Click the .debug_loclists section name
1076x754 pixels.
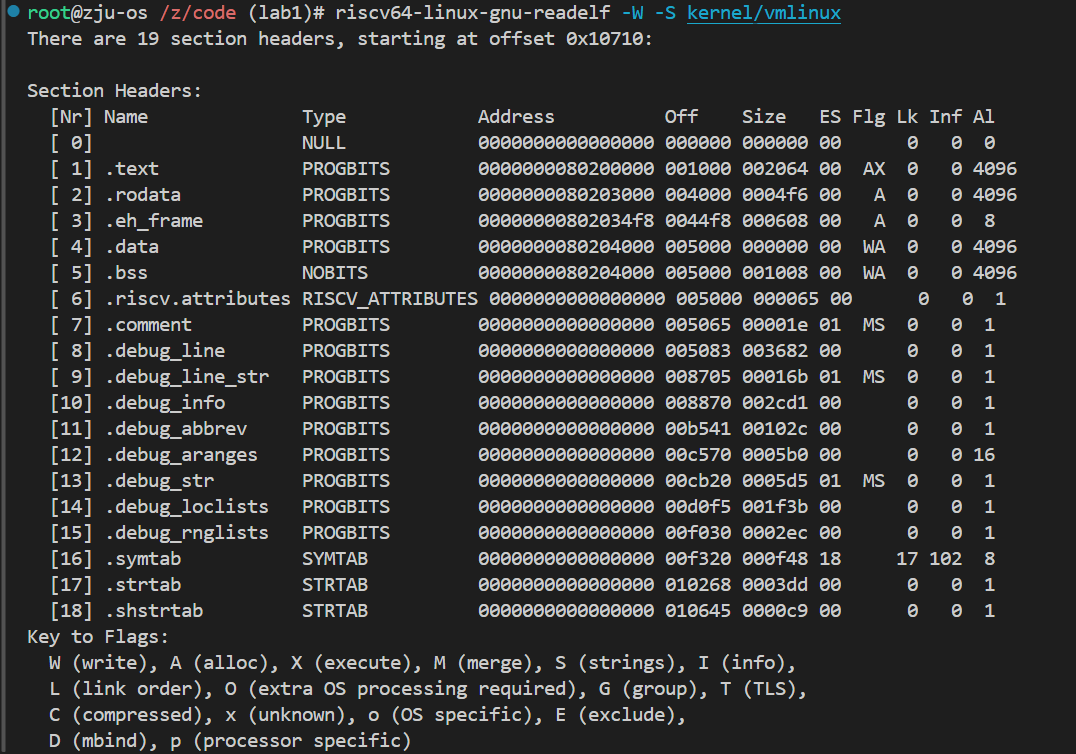(187, 507)
